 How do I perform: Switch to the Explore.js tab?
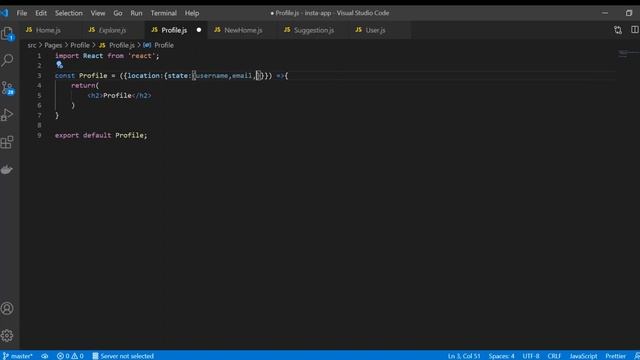(112, 30)
